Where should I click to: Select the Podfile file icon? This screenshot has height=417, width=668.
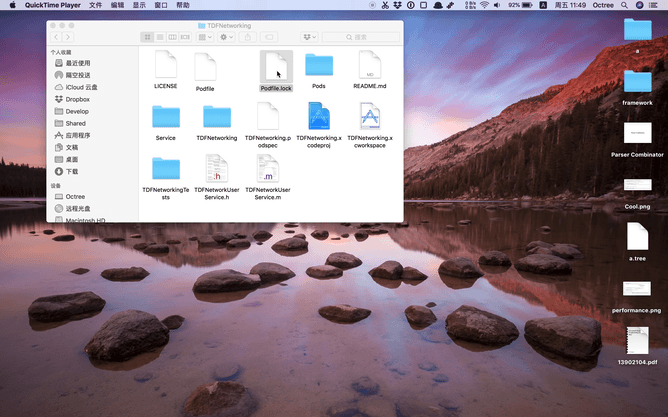[x=205, y=67]
